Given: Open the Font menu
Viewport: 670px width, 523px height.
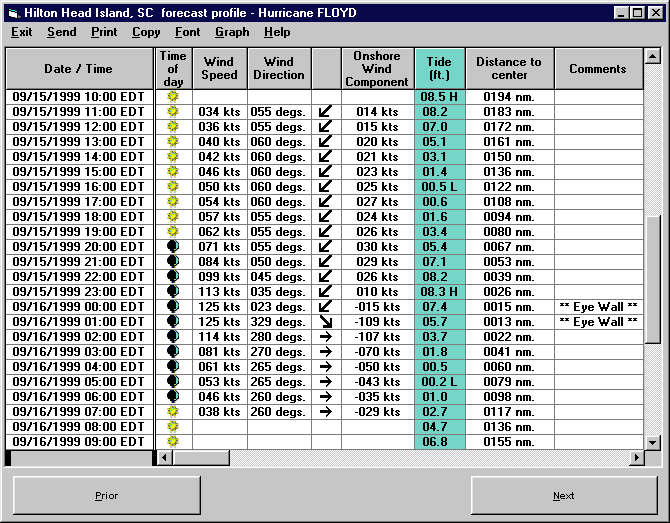Looking at the screenshot, I should click(187, 32).
